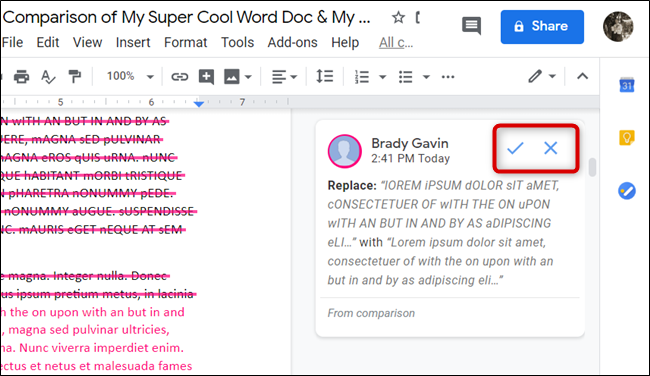Apply a numbered list

[x=361, y=77]
